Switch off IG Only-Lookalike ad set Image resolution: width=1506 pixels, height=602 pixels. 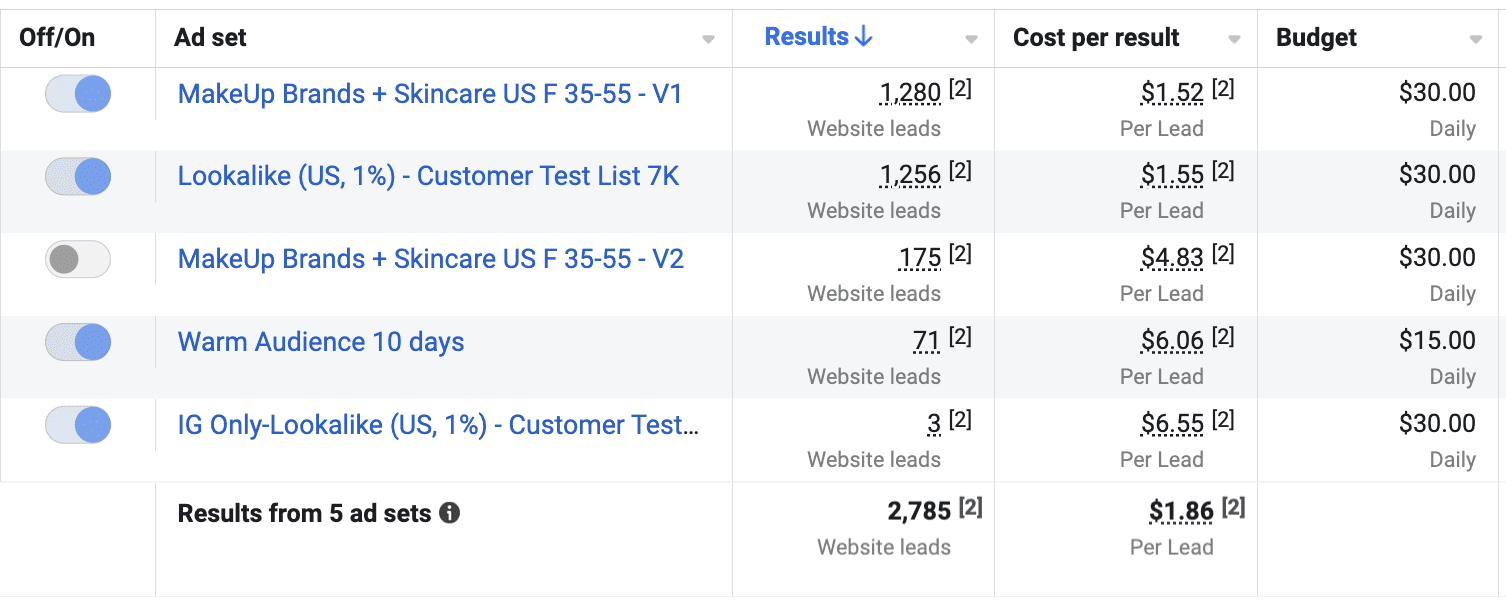[78, 425]
